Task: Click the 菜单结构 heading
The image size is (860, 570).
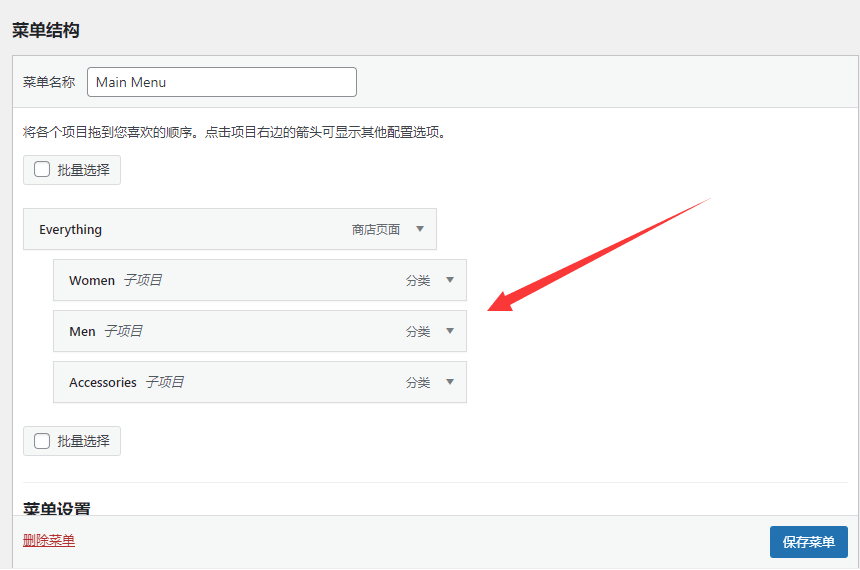Action: 46,30
